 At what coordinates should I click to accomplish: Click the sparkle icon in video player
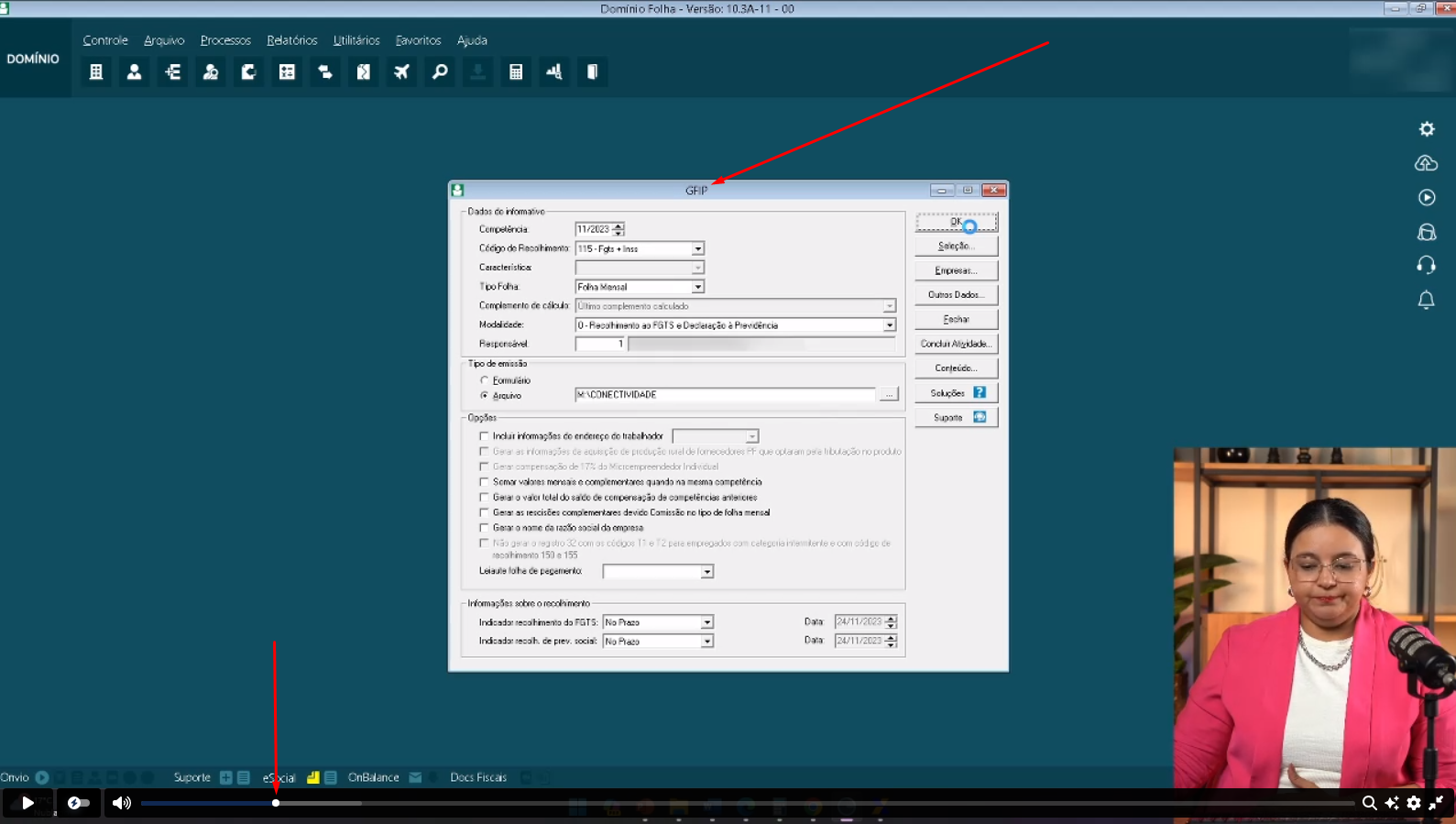tap(1392, 803)
